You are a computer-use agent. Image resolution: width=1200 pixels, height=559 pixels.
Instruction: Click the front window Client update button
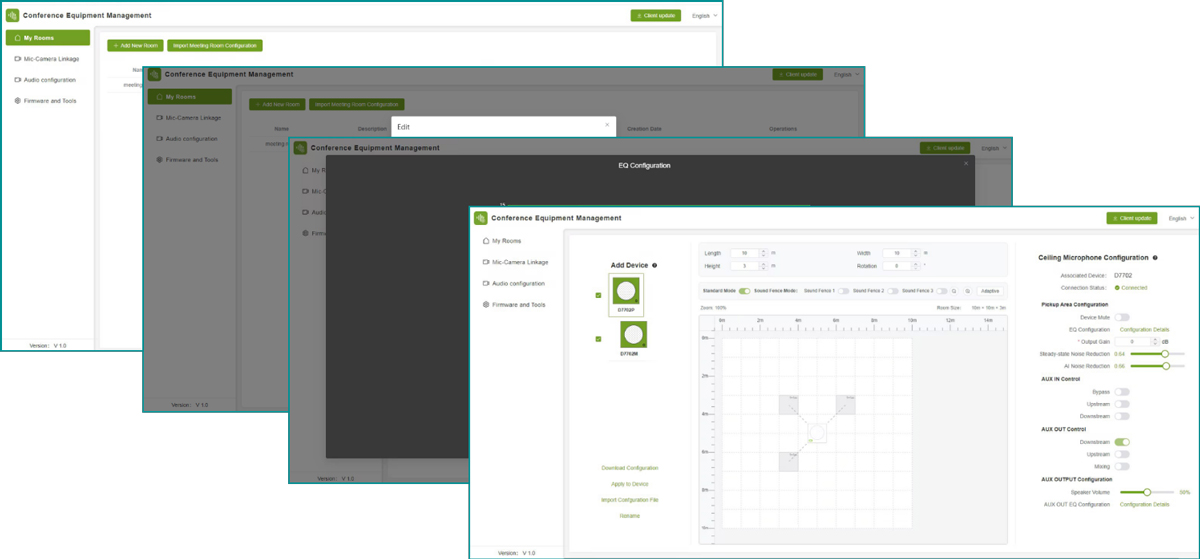[1132, 218]
